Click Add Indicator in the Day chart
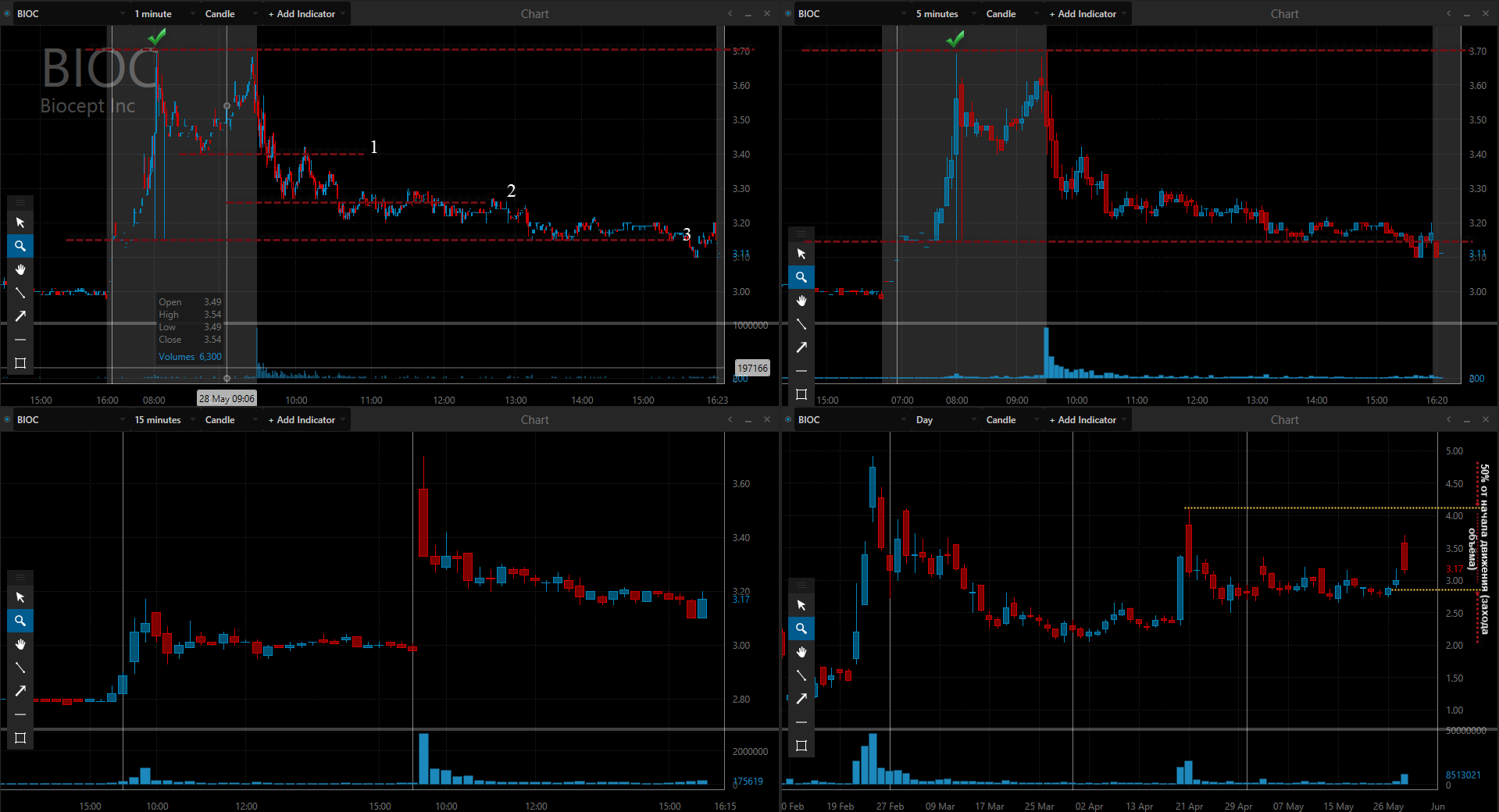 tap(1087, 419)
